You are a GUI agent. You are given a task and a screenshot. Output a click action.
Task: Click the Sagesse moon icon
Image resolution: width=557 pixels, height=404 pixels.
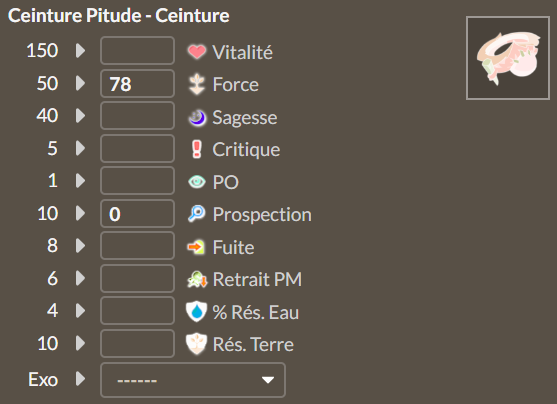197,118
